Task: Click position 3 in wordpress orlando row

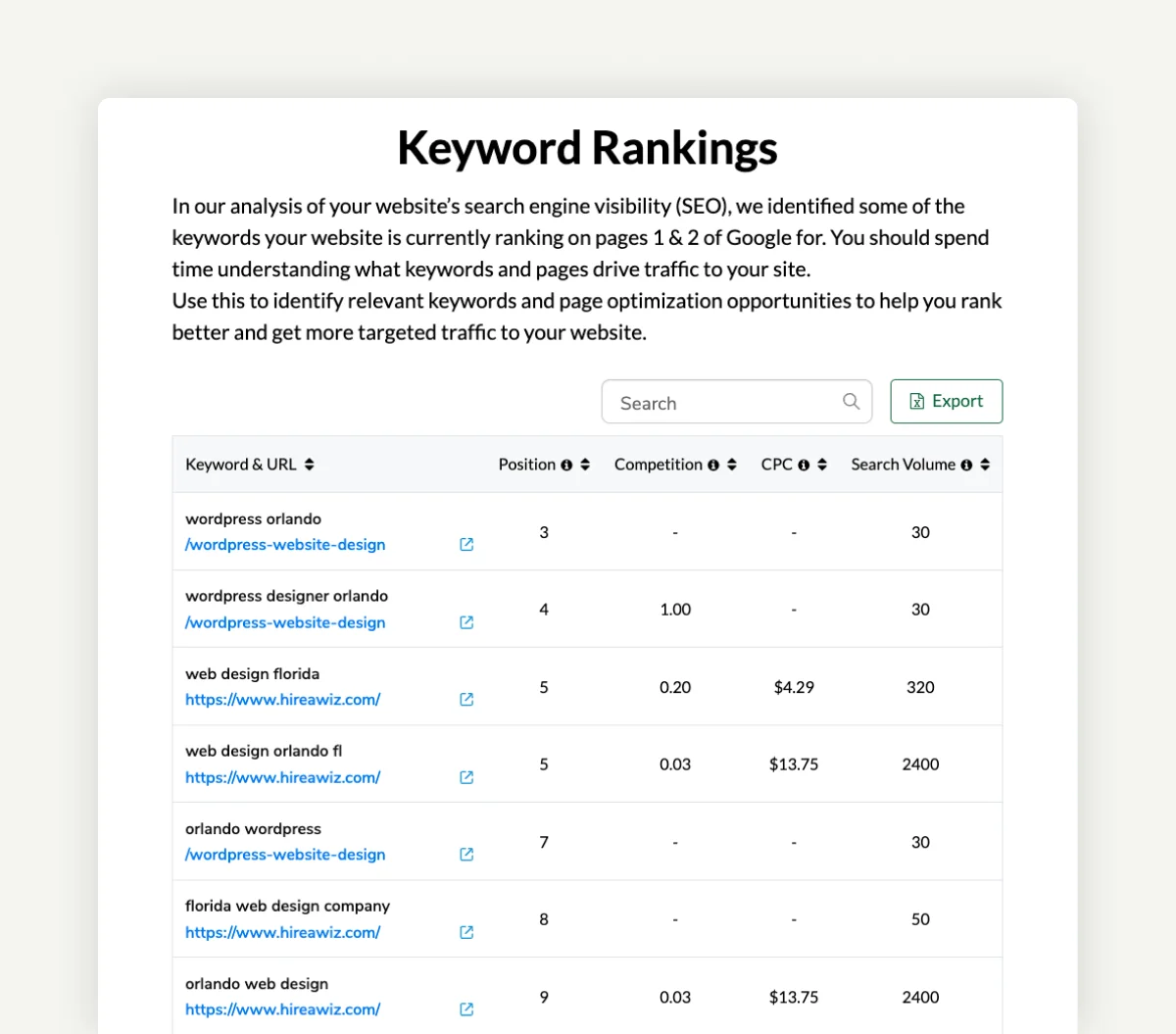Action: click(x=544, y=532)
